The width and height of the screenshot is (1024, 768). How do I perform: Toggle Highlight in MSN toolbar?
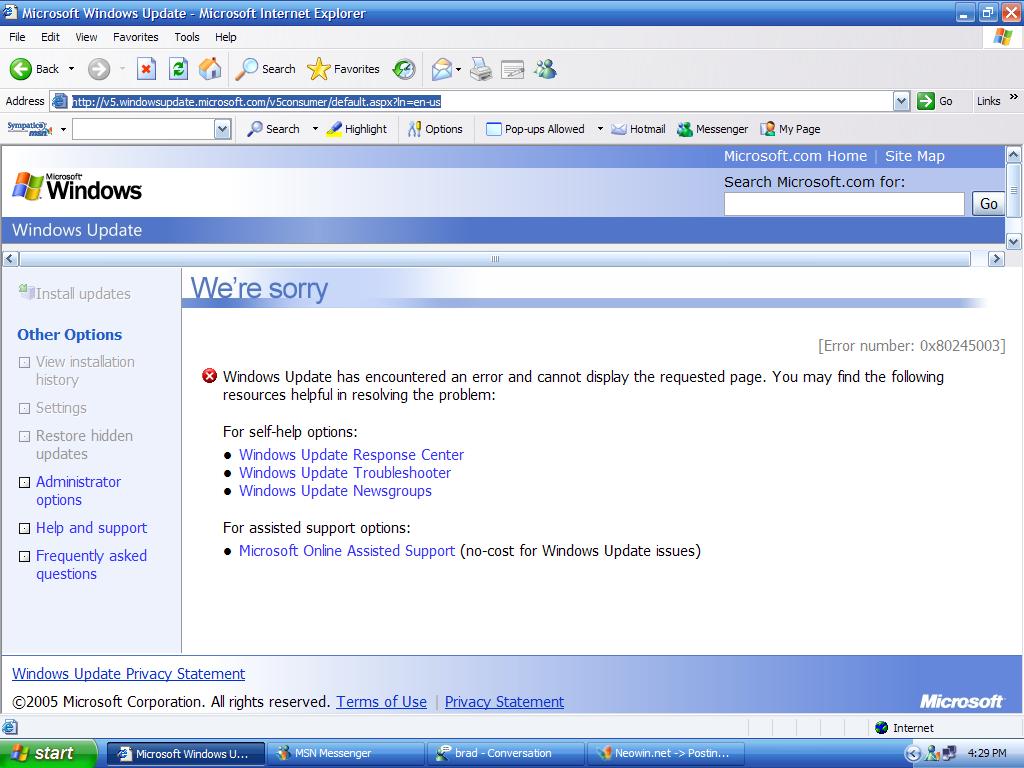(x=357, y=129)
